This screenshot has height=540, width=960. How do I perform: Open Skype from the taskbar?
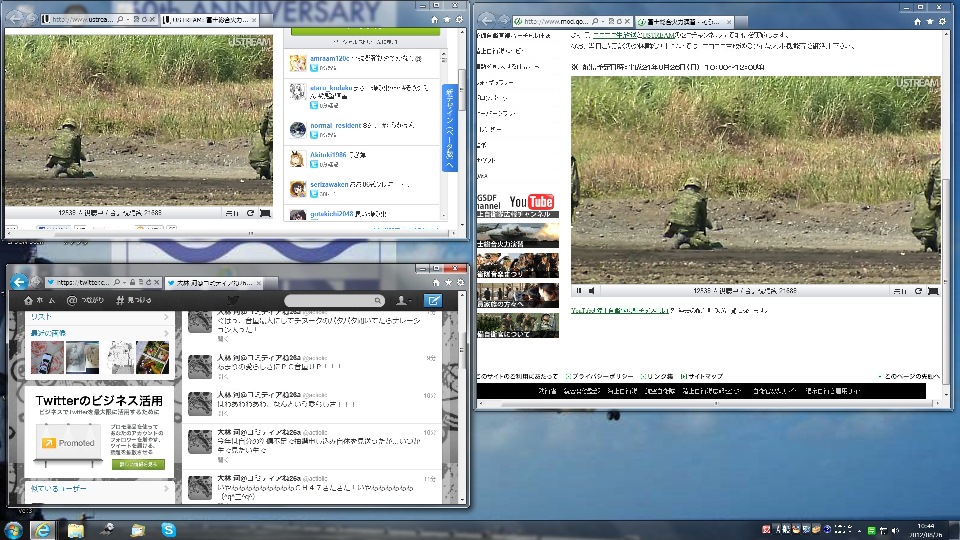[x=168, y=530]
